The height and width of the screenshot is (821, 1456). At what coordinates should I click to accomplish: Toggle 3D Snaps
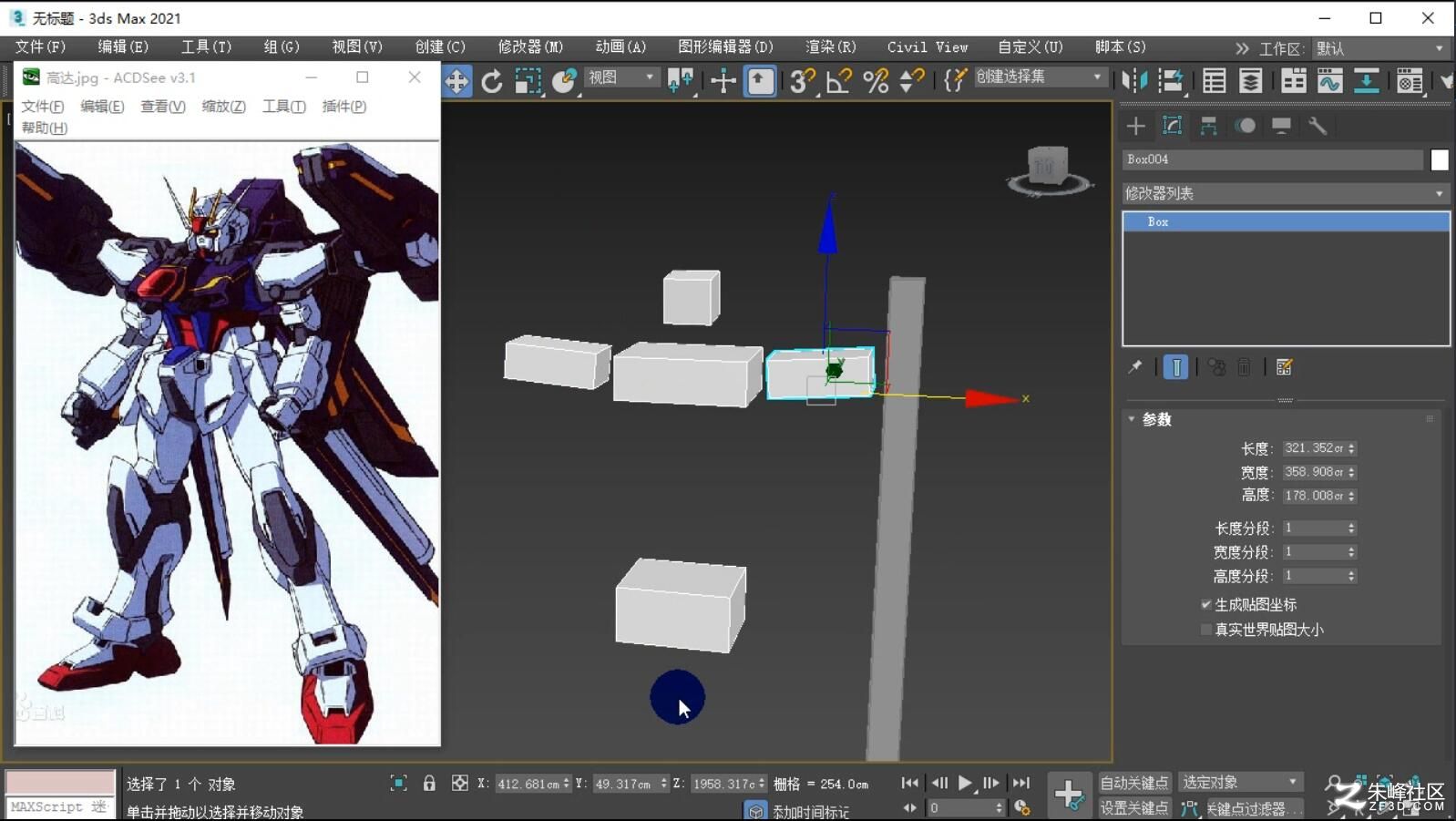(803, 81)
